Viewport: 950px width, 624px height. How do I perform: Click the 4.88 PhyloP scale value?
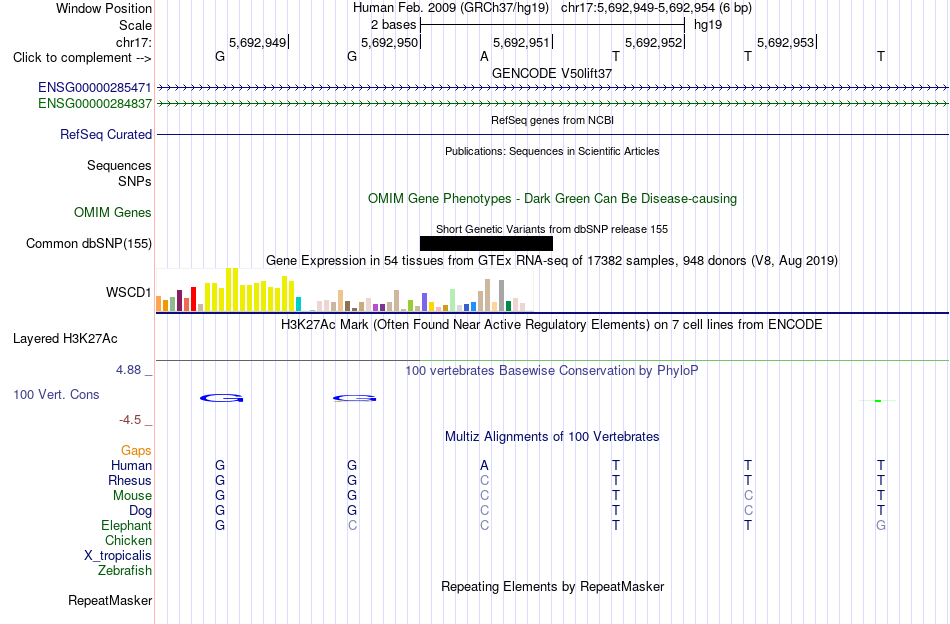coord(128,370)
